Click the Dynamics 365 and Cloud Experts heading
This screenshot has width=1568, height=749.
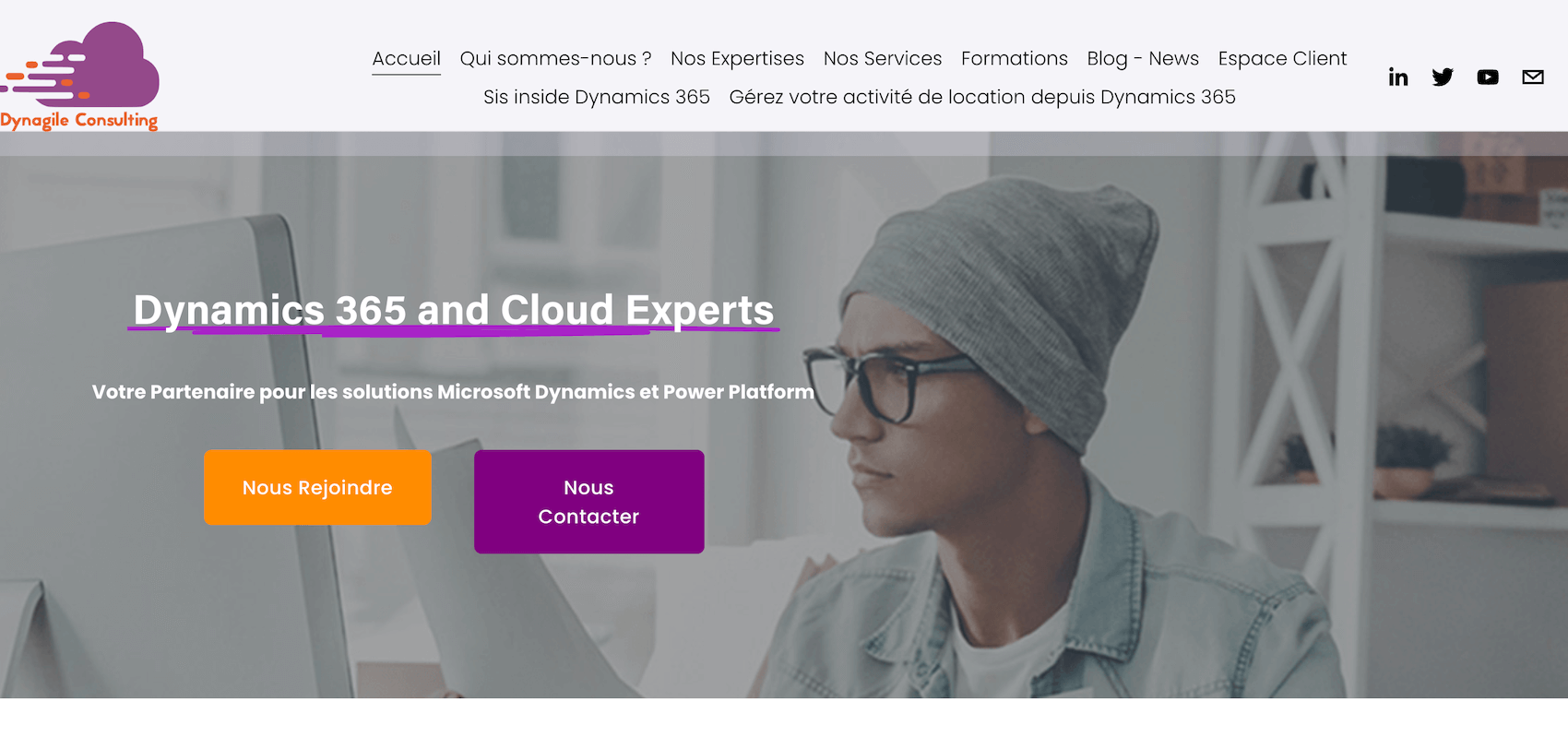pyautogui.click(x=454, y=311)
